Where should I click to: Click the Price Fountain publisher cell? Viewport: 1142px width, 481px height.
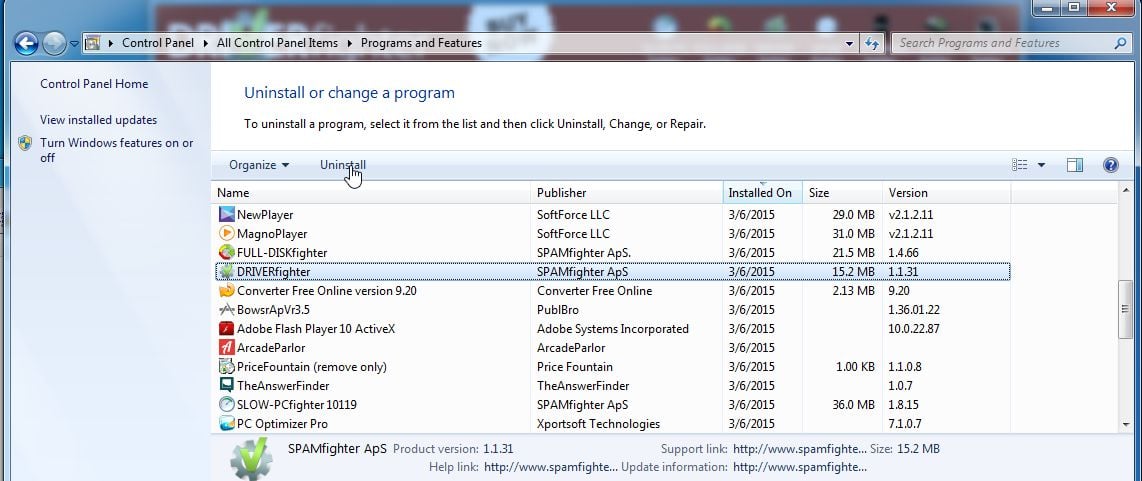coord(575,367)
